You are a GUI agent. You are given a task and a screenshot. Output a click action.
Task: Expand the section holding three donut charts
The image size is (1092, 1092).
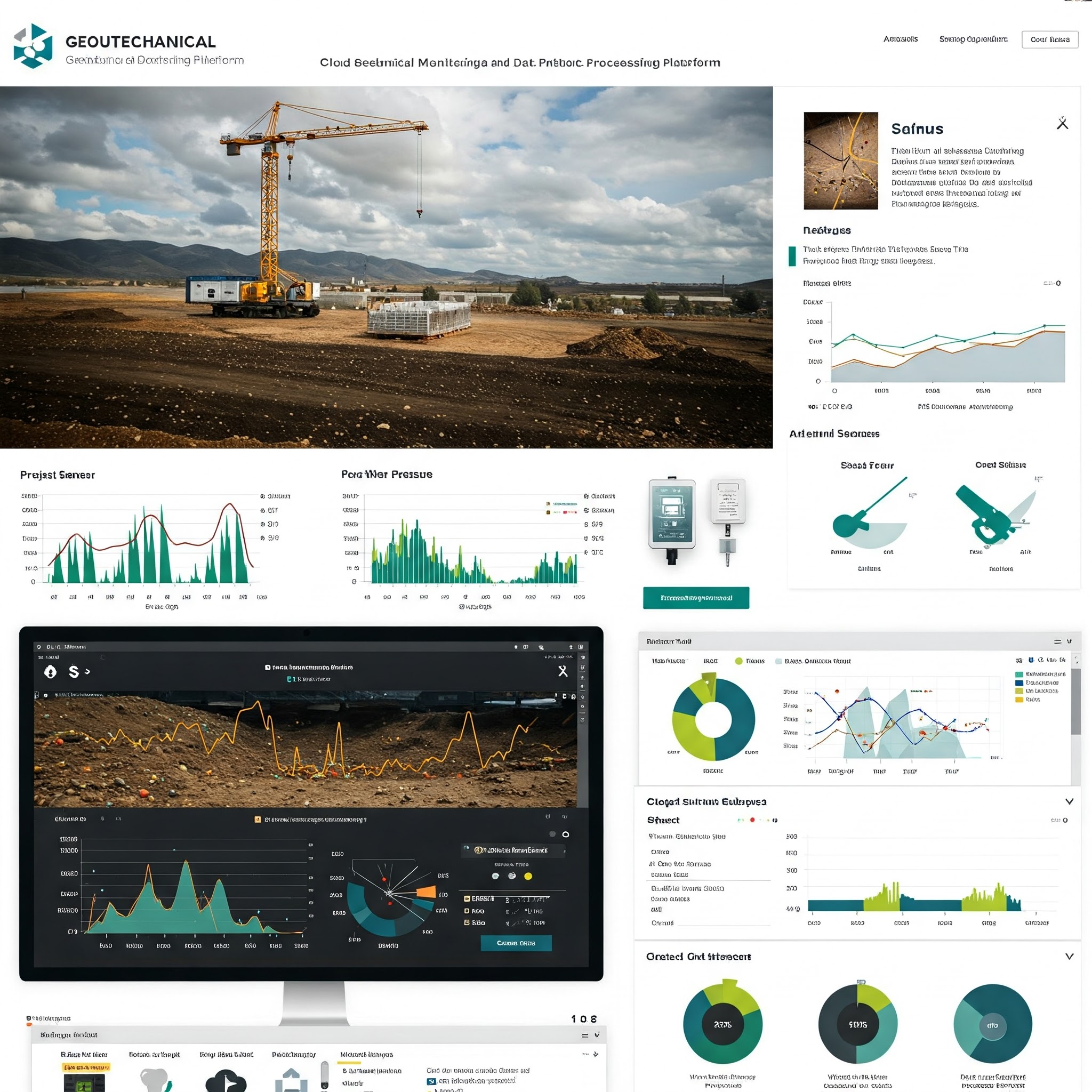click(x=1069, y=957)
